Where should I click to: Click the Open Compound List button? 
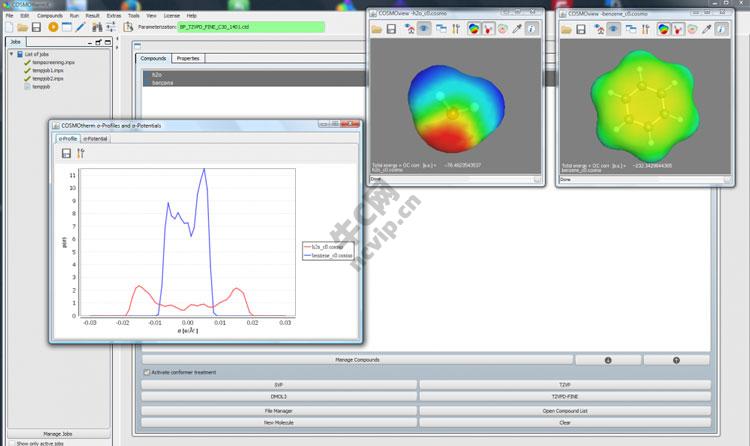[x=565, y=411]
